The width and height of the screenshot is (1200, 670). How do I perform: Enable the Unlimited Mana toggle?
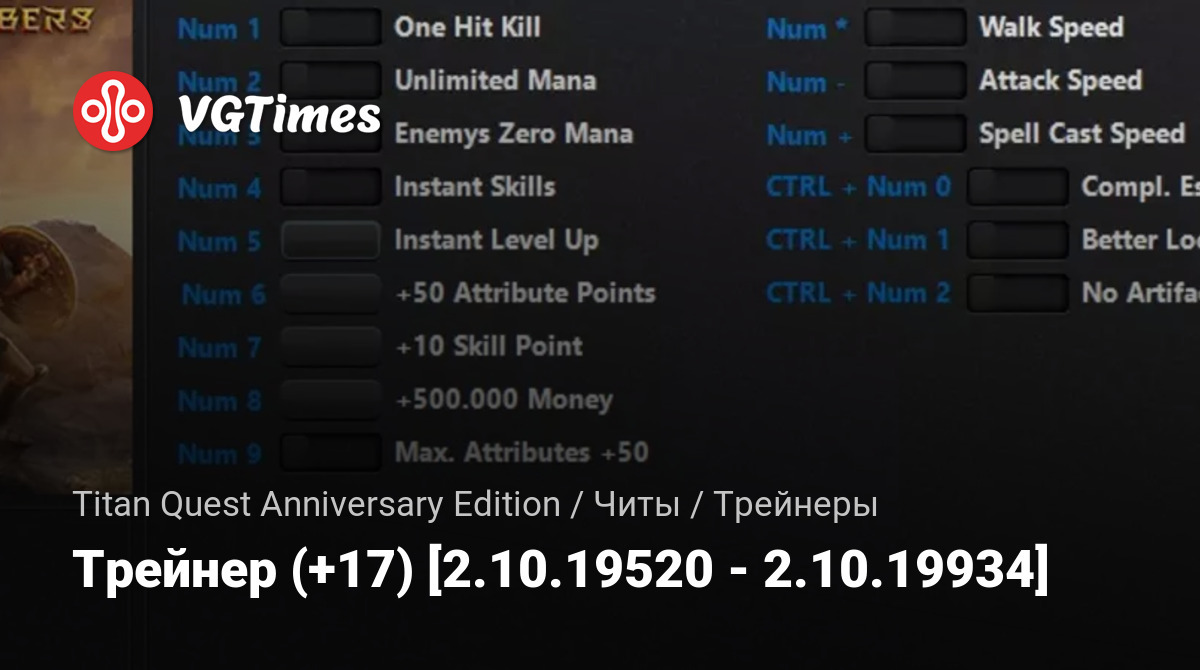[330, 80]
